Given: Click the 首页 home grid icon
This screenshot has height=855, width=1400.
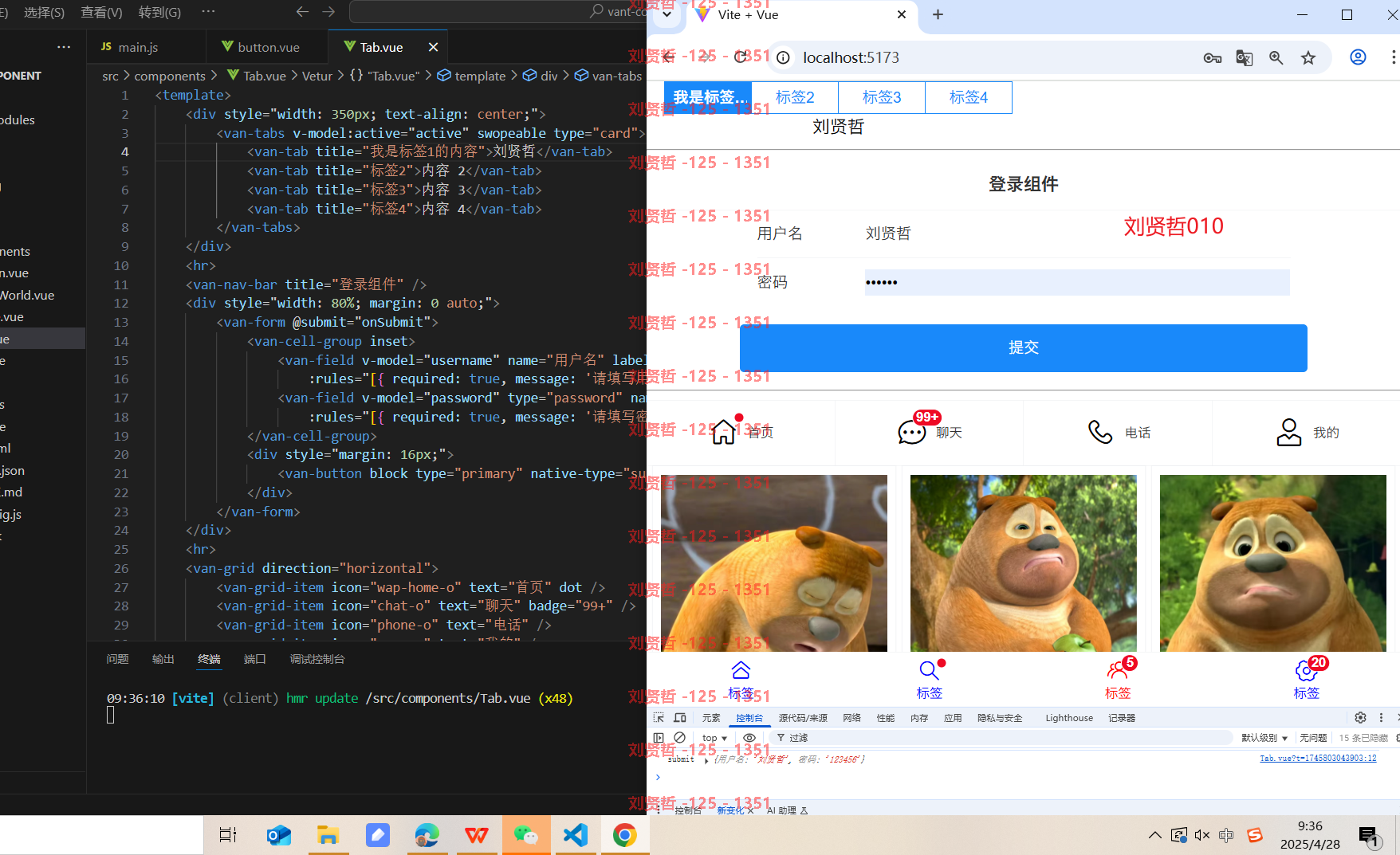Looking at the screenshot, I should (723, 431).
